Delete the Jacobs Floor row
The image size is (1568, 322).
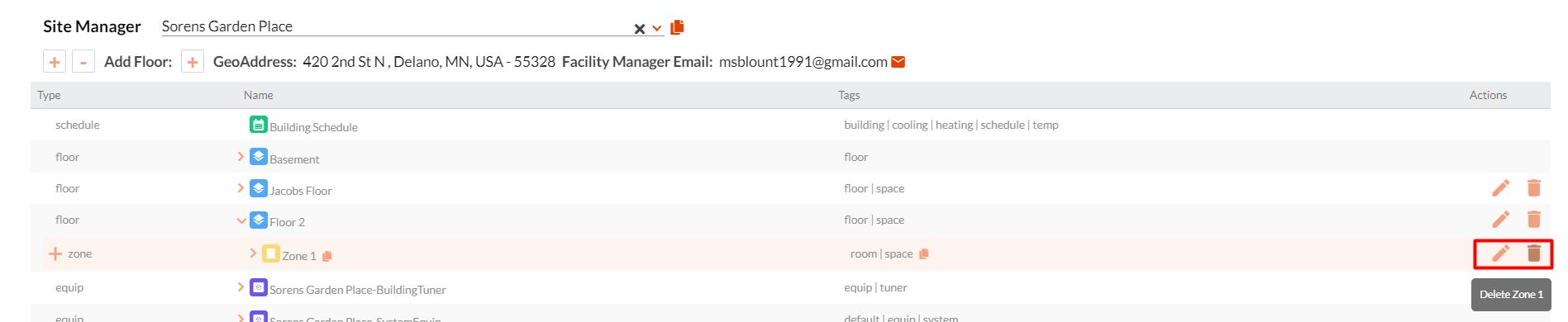(1534, 188)
